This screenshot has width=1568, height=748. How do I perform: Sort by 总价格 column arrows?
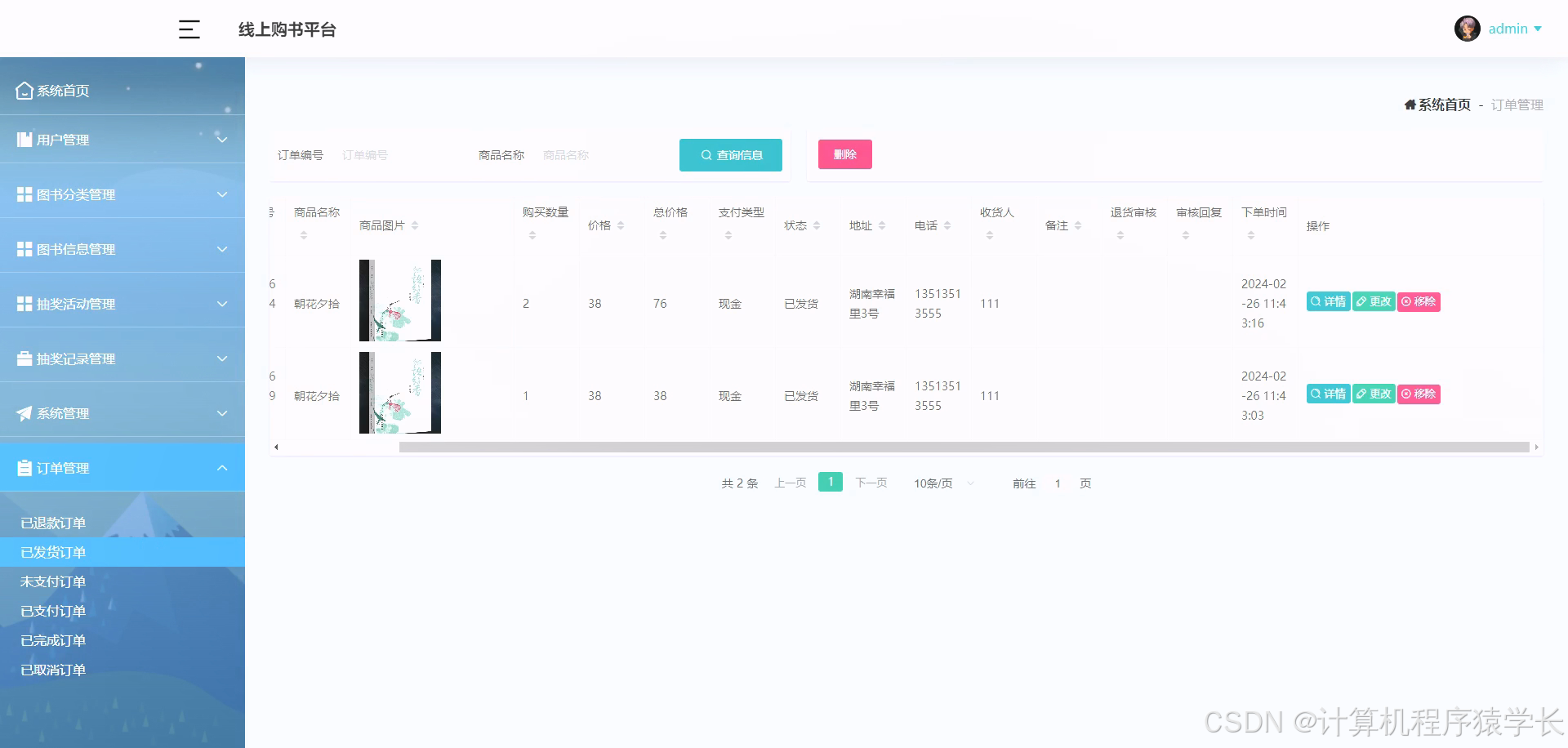[x=663, y=235]
